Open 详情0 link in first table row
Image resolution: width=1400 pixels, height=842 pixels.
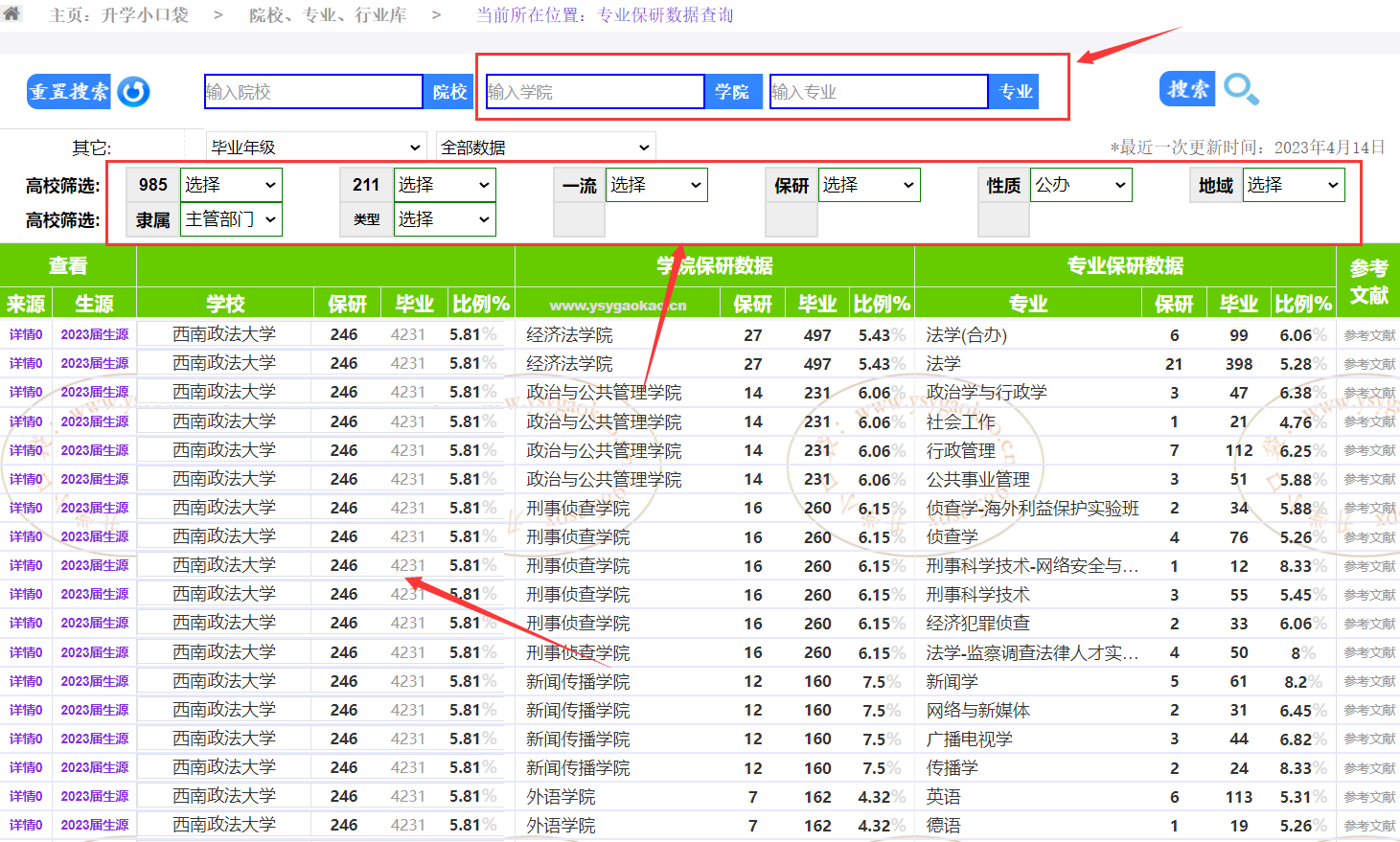pyautogui.click(x=26, y=334)
